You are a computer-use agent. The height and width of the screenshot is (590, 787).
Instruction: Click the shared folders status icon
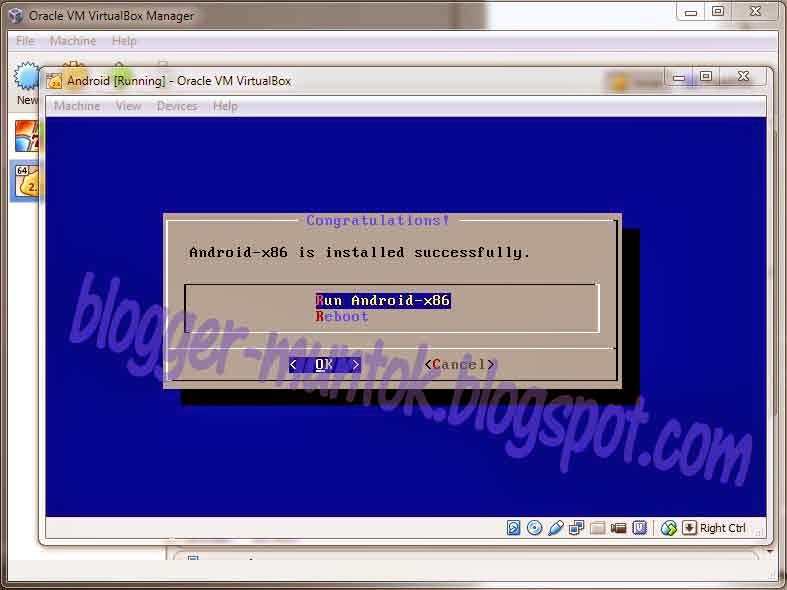tap(597, 528)
